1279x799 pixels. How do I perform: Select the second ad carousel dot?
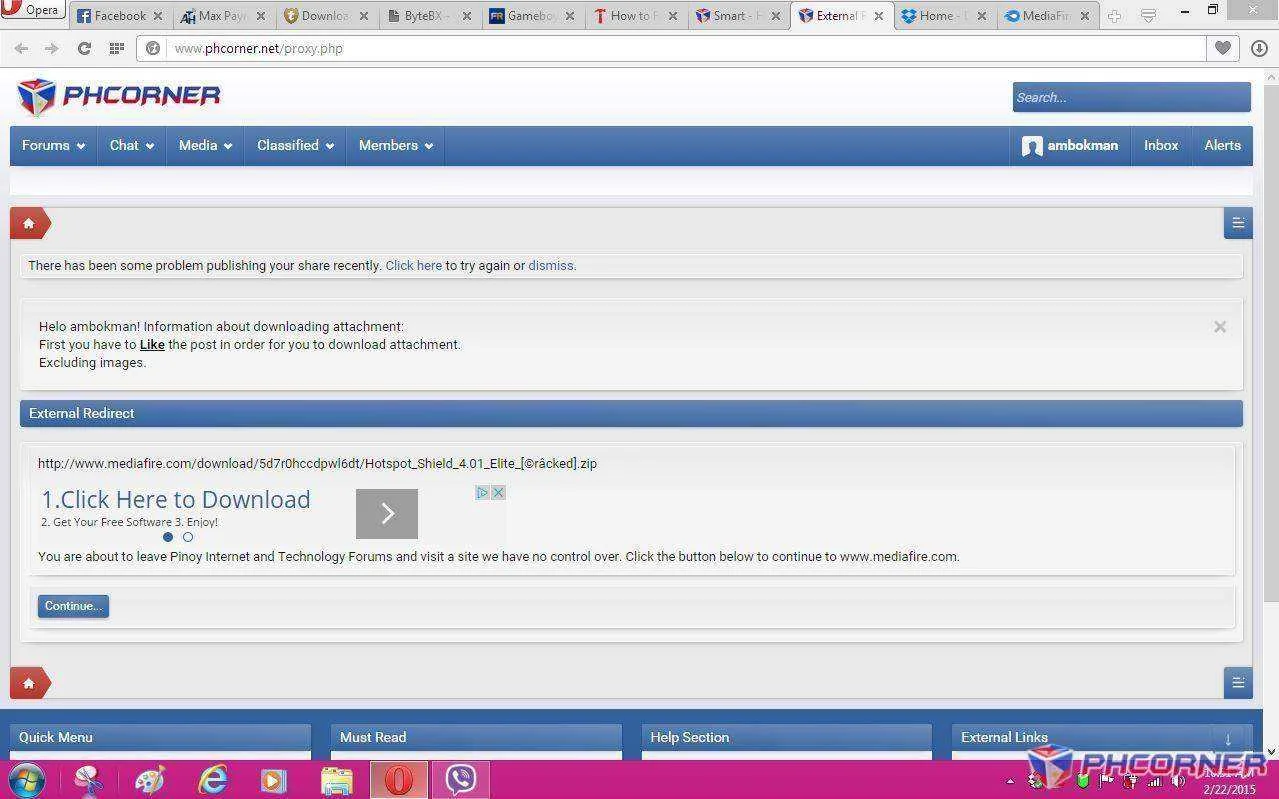187,537
